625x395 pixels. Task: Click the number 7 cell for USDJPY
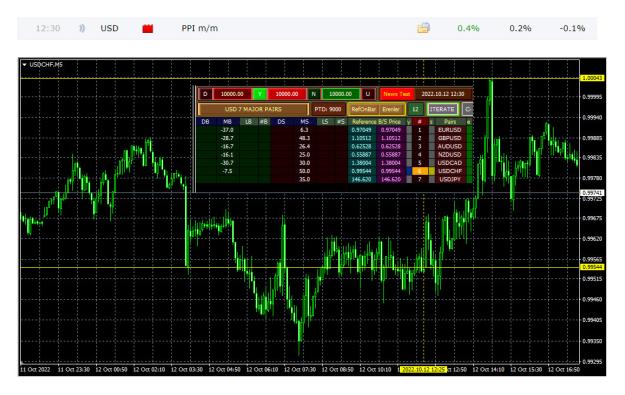(x=419, y=179)
